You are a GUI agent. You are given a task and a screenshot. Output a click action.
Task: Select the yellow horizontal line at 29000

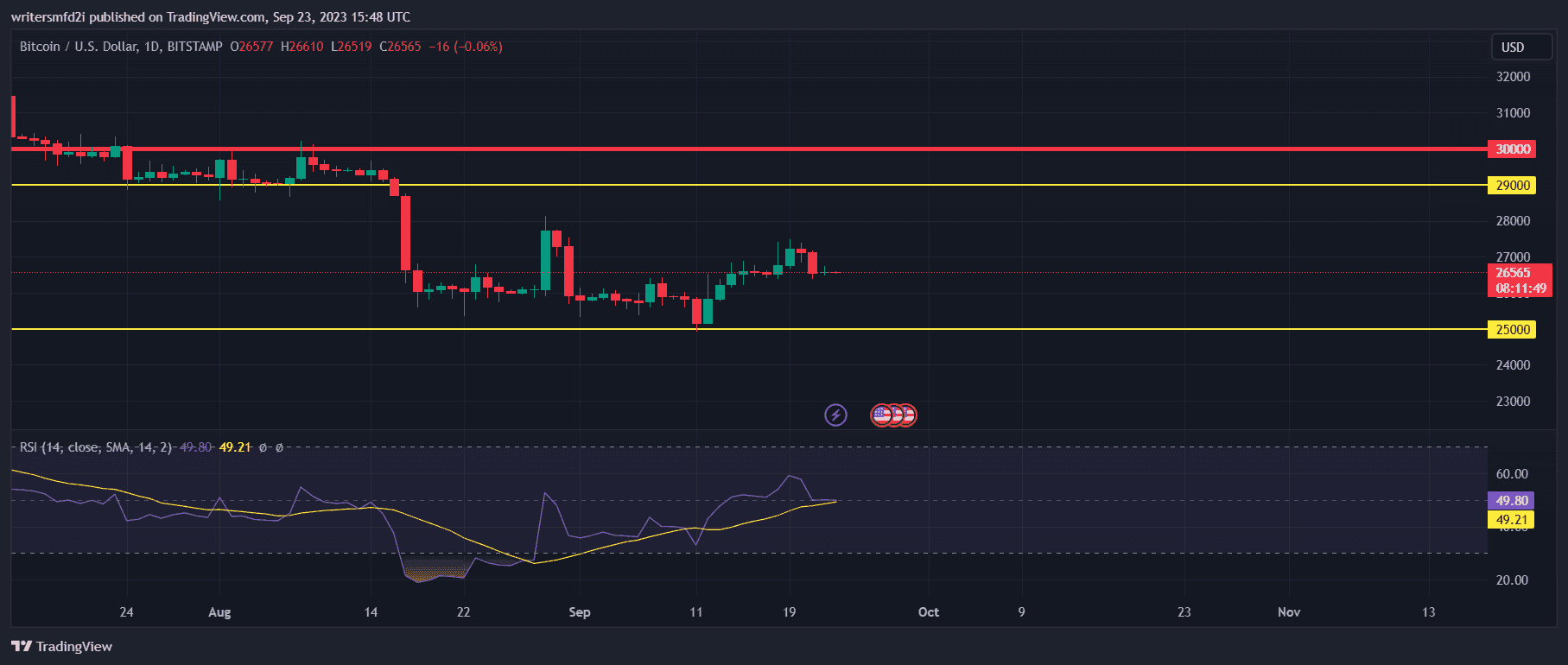click(748, 185)
